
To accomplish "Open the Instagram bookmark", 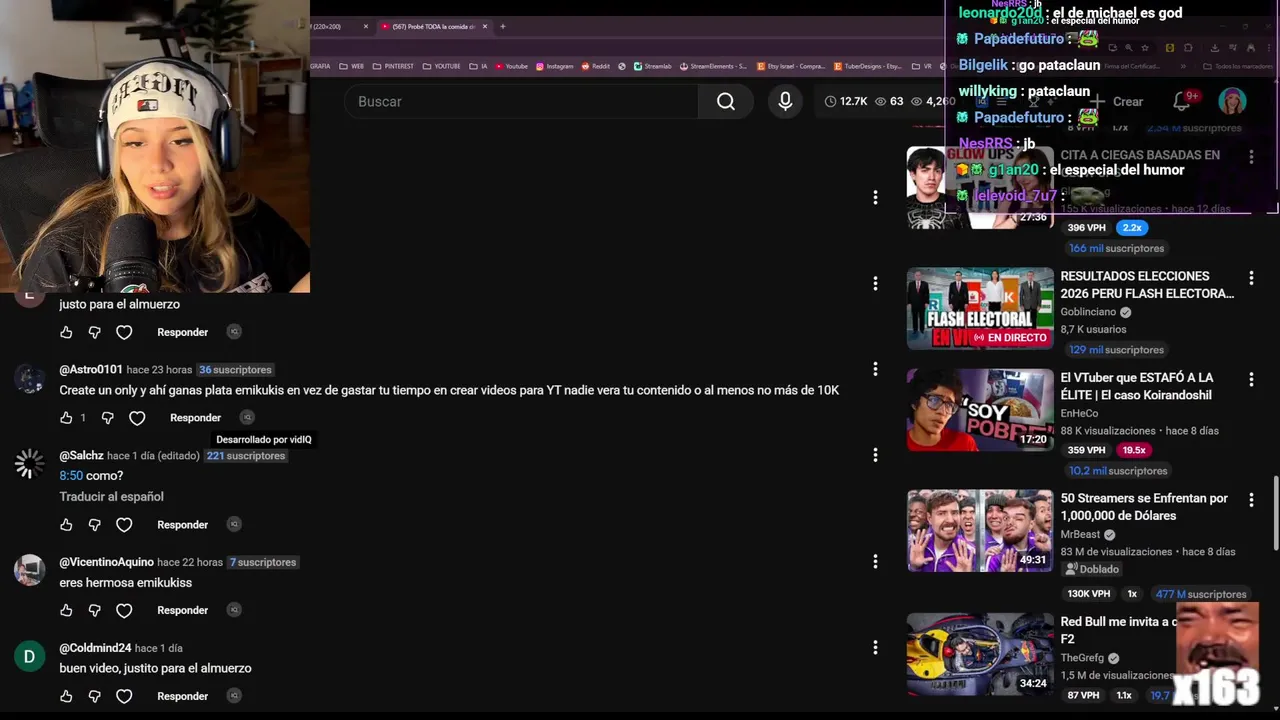I will [x=554, y=66].
